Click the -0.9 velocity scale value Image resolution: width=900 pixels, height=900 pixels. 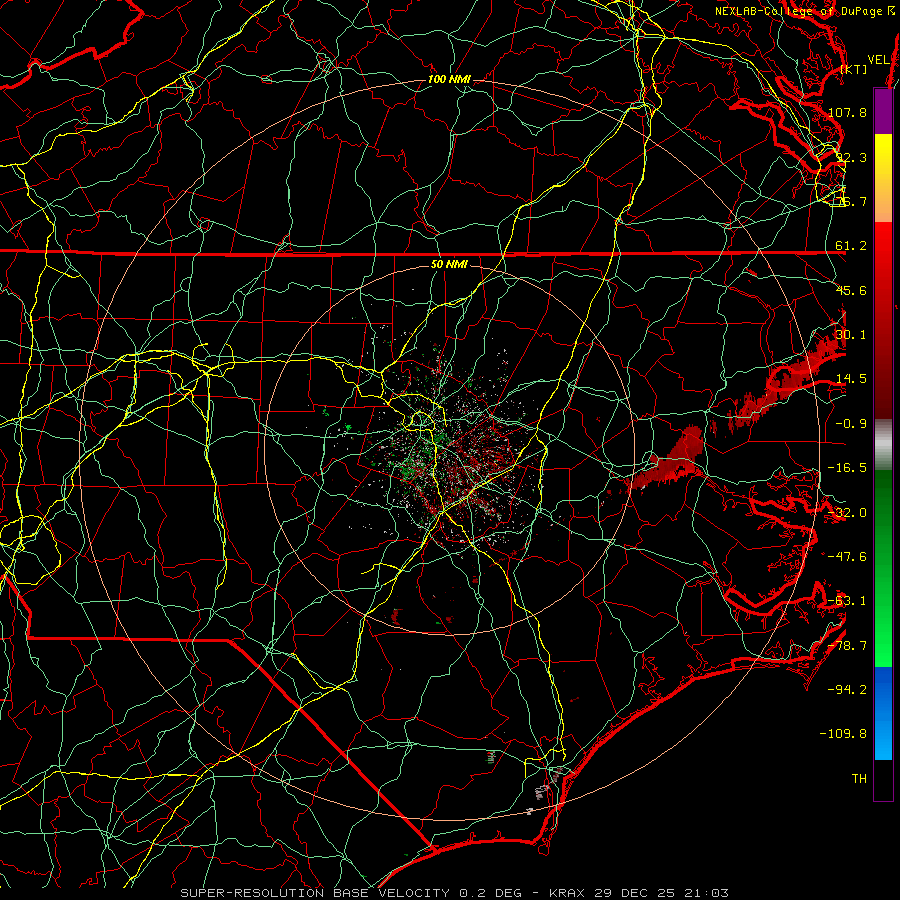851,424
